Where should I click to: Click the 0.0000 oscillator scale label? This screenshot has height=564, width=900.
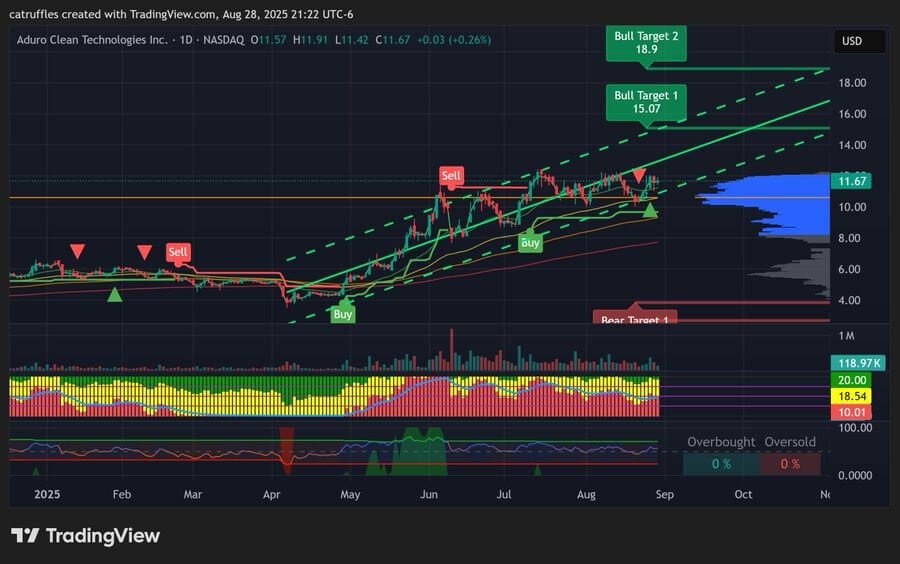pos(855,476)
